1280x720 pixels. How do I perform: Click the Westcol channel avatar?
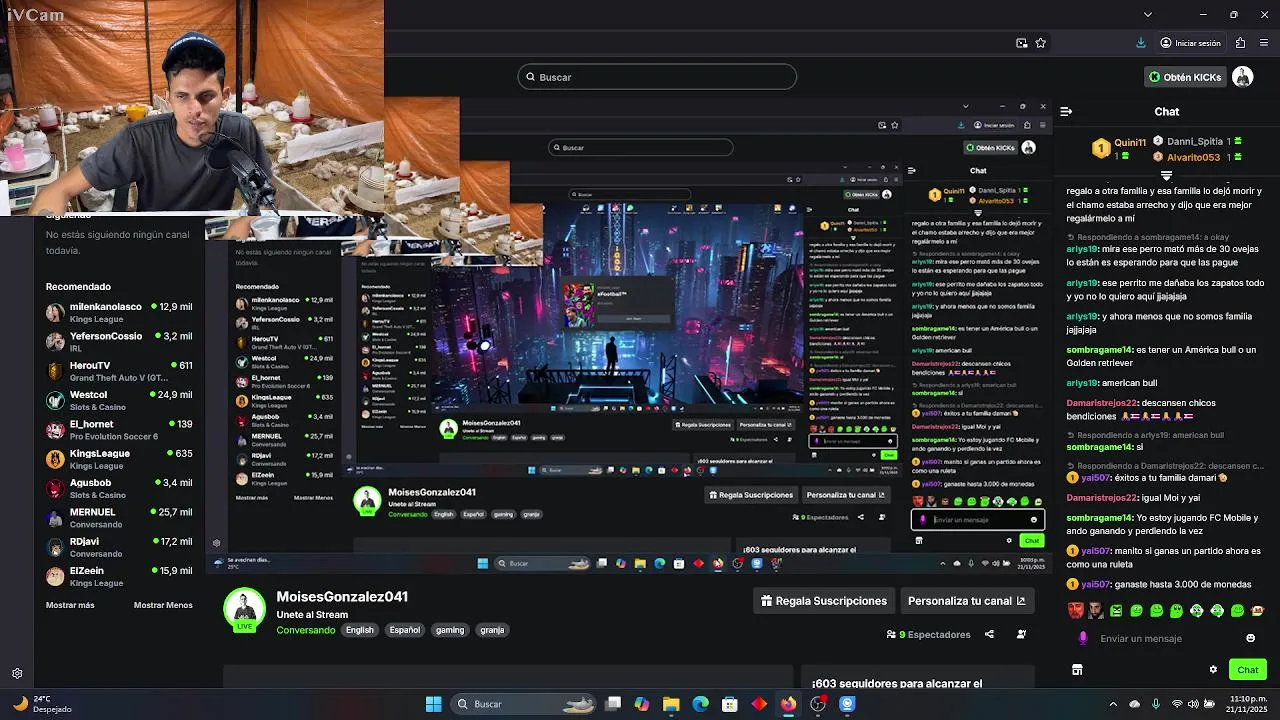tap(55, 400)
